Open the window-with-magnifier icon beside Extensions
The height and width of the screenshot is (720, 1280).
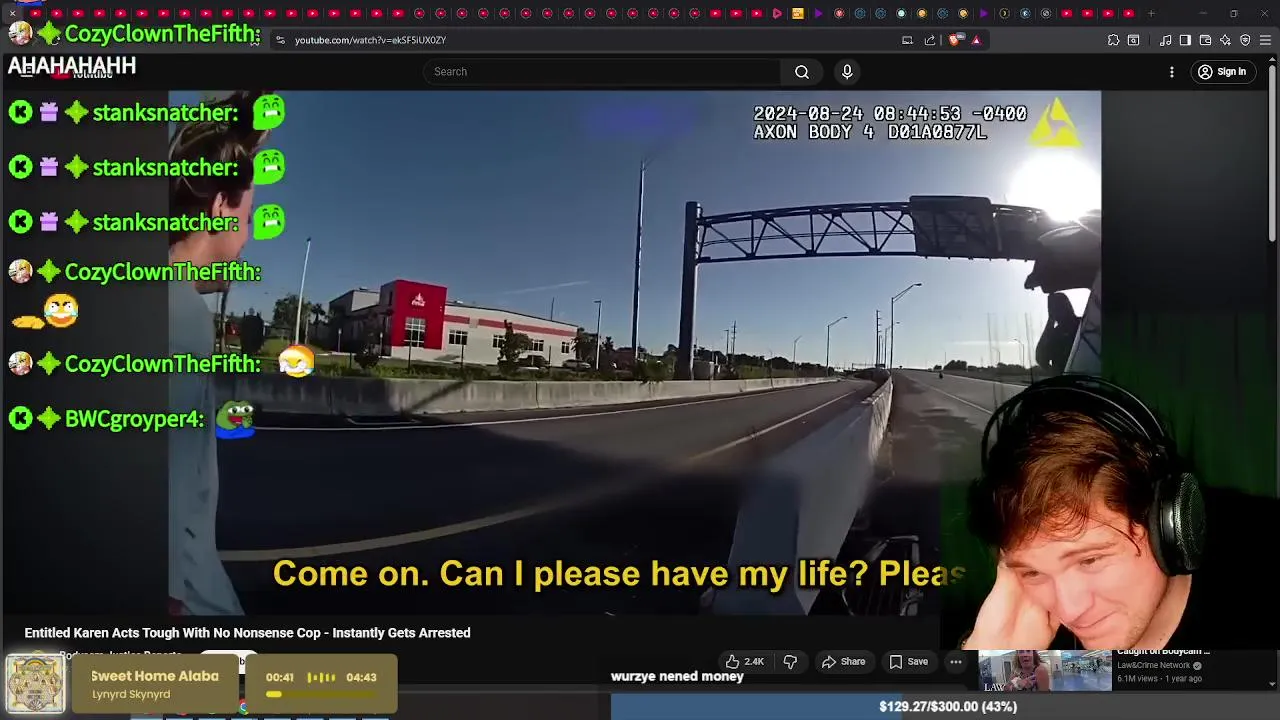[x=1133, y=40]
